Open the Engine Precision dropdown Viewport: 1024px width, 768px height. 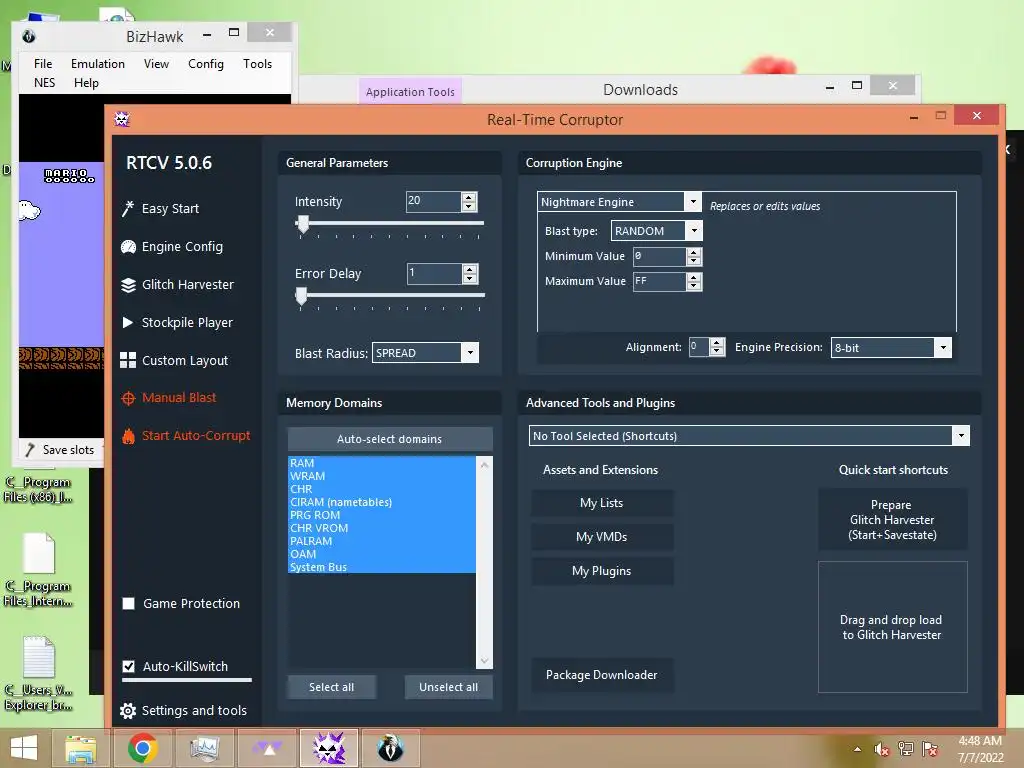pyautogui.click(x=943, y=347)
